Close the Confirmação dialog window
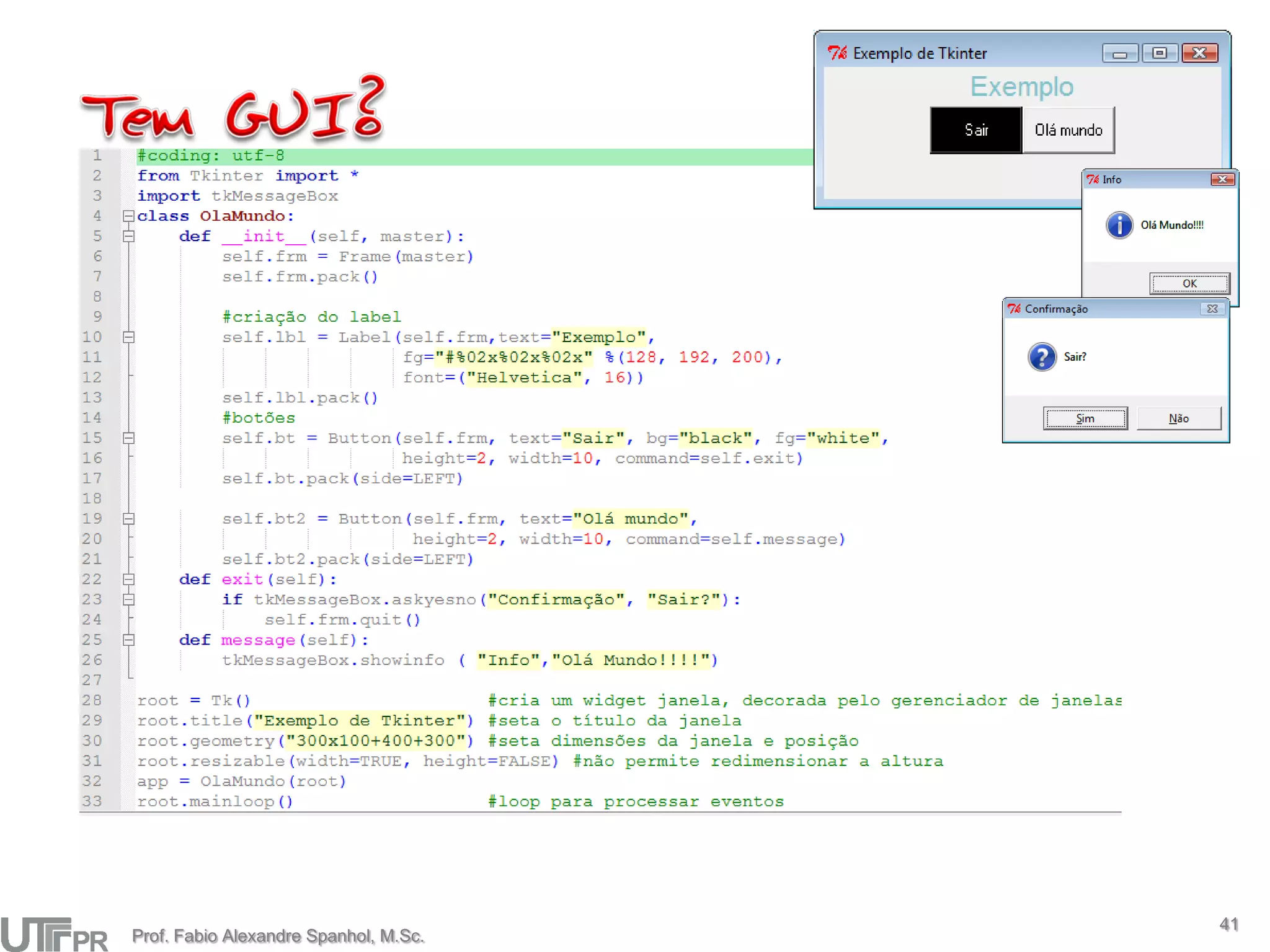1270x952 pixels. click(1212, 309)
